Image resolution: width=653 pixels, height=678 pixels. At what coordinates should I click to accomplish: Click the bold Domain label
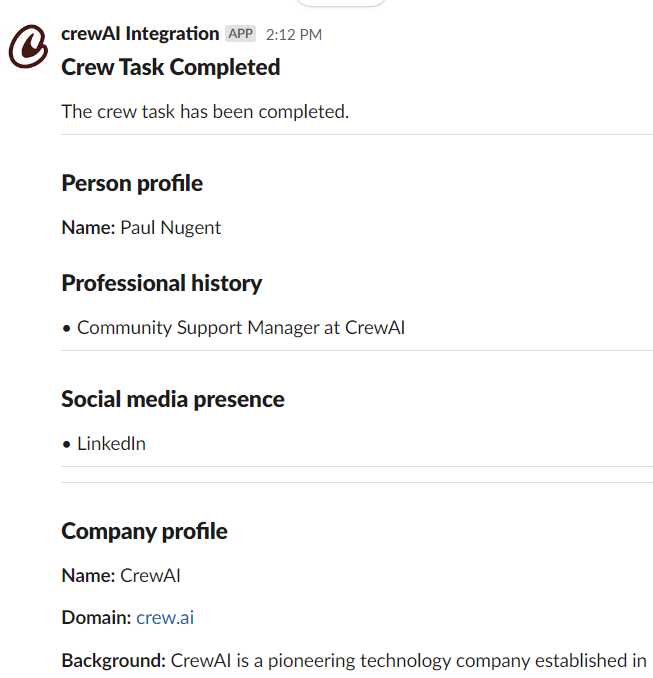point(96,618)
